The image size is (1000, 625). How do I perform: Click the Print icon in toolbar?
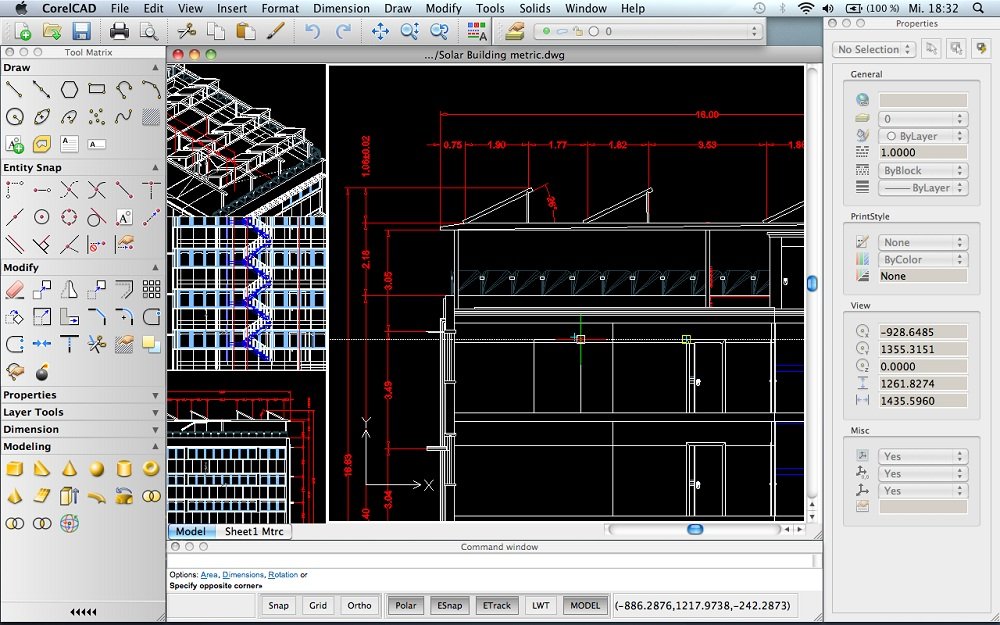click(119, 32)
